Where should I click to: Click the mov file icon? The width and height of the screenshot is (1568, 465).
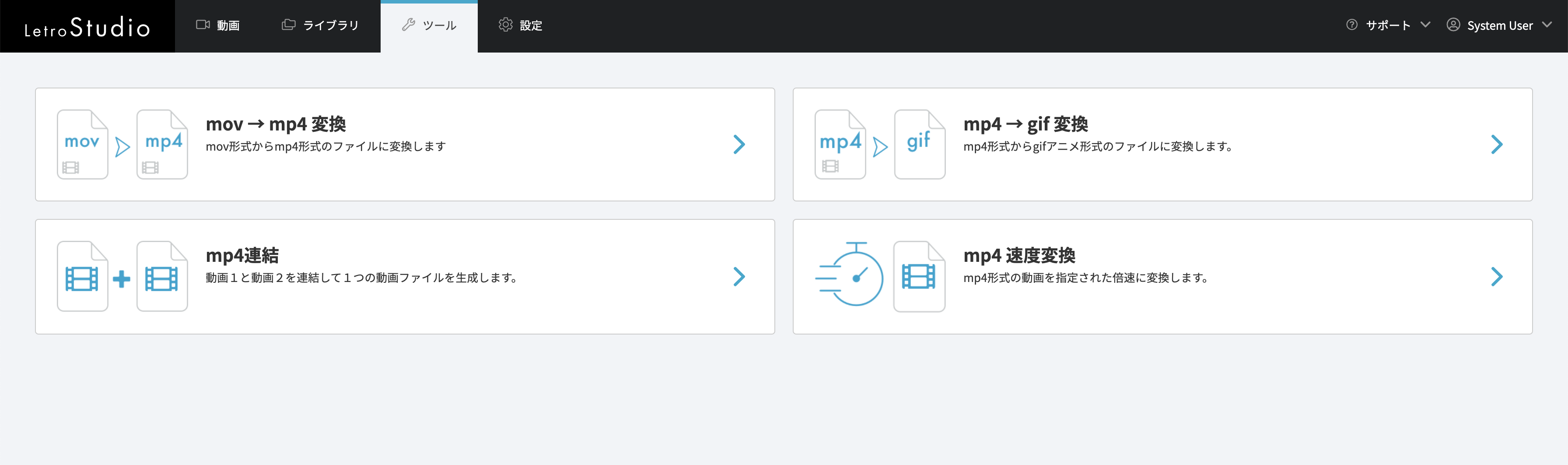(83, 144)
